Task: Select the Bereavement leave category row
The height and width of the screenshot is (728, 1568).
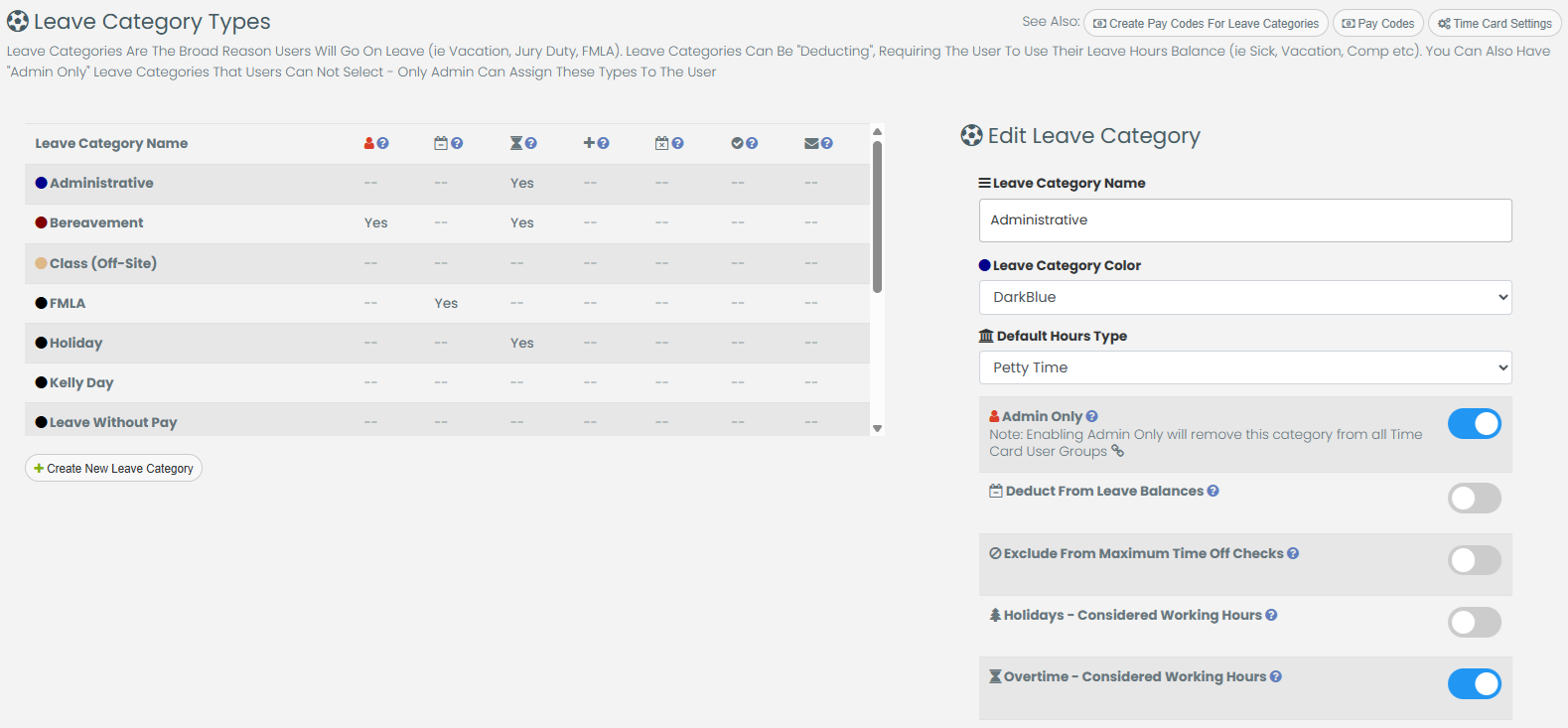Action: (96, 223)
